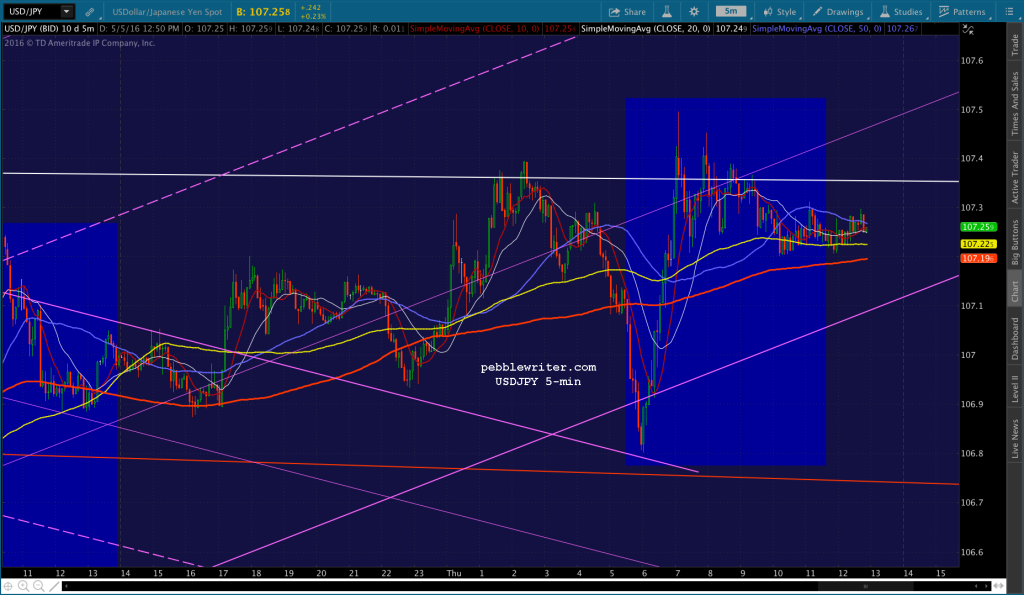
Task: Click the 106.6 price axis label
Action: (972, 553)
